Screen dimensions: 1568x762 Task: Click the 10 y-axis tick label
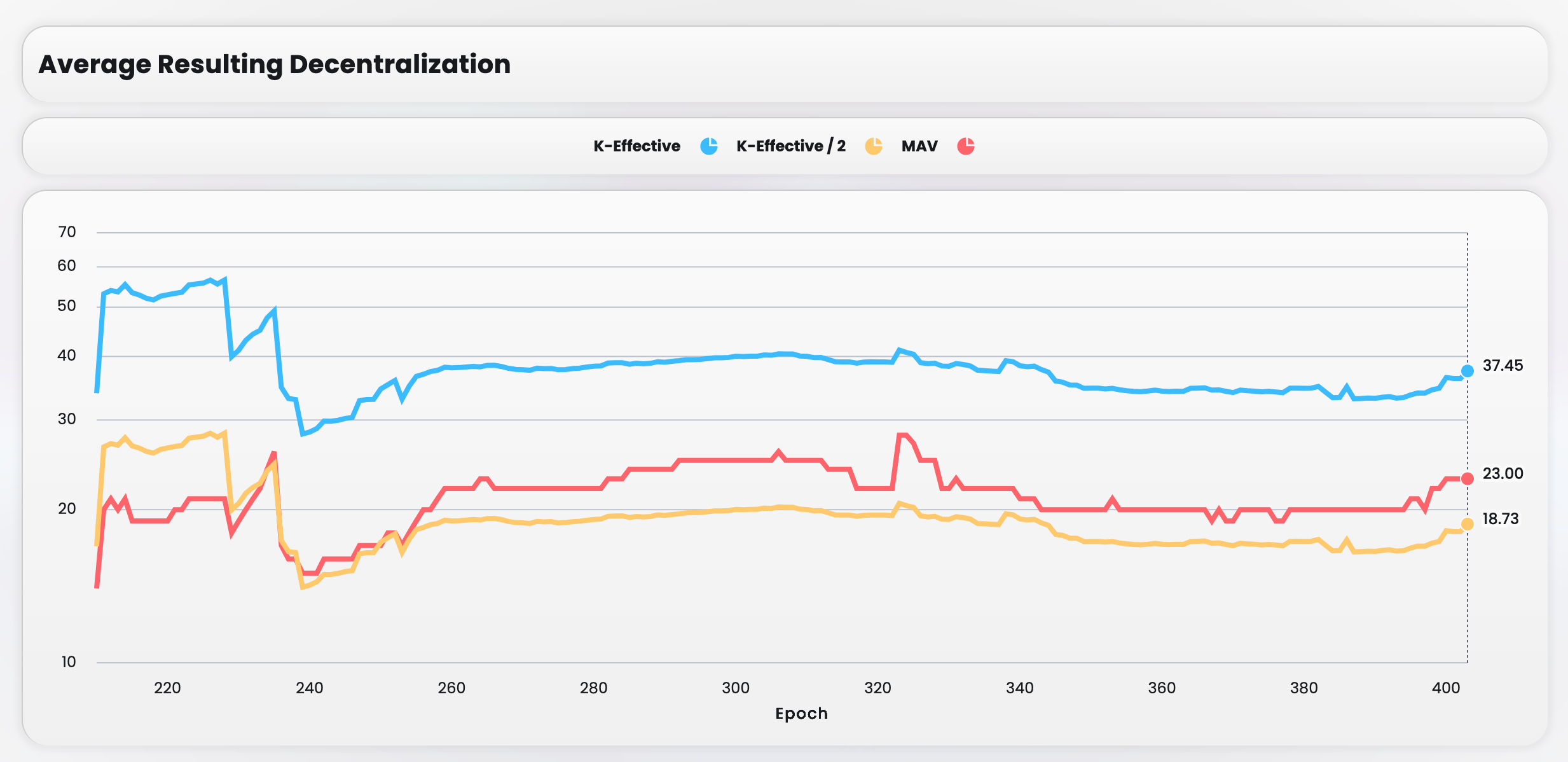68,662
